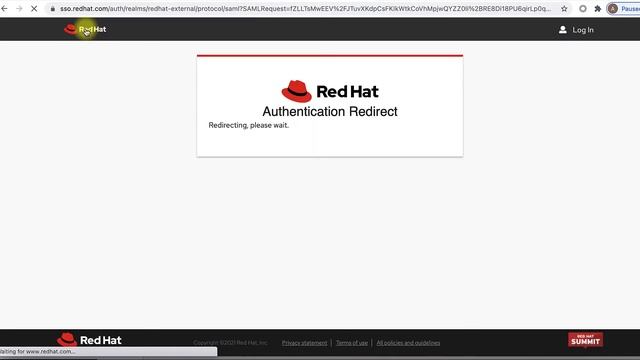640x360 pixels.
Task: Click the lock icon in address bar
Action: 53,9
